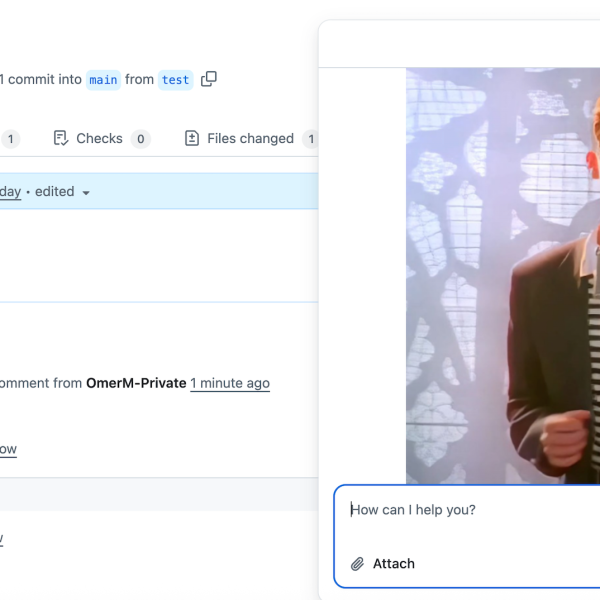600x600 pixels.
Task: Open the test branch link
Action: [175, 80]
